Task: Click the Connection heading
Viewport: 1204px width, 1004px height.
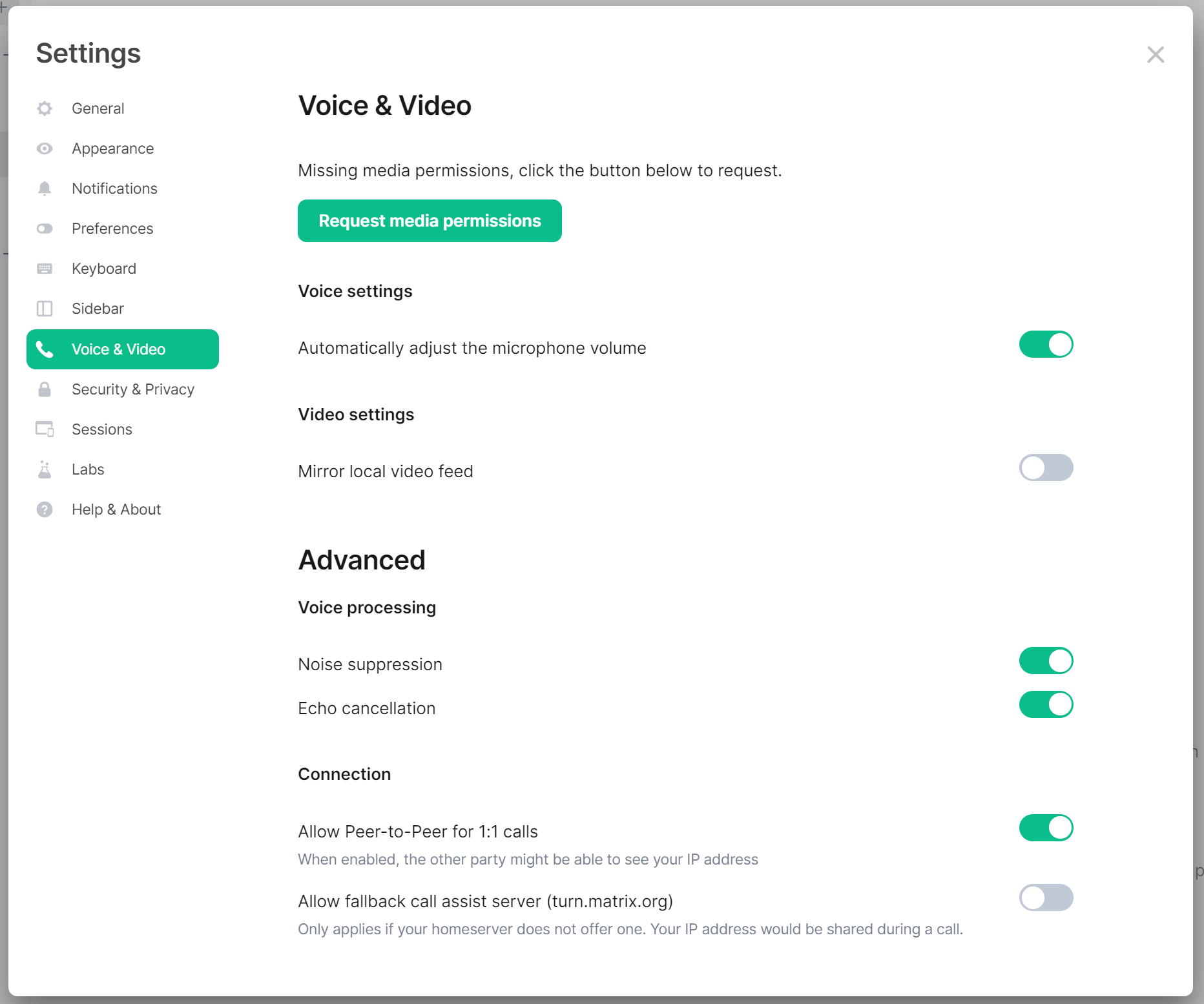Action: [344, 774]
